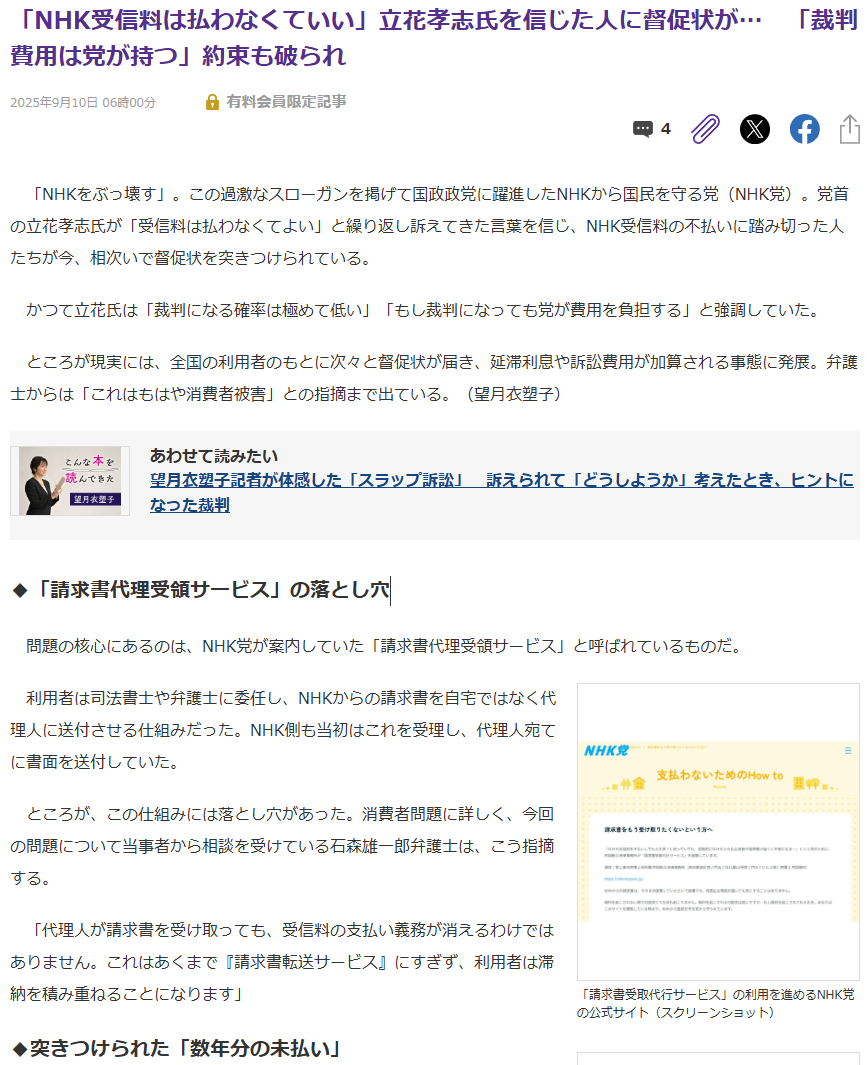Image resolution: width=867 pixels, height=1065 pixels.
Task: Share article on Facebook
Action: (804, 129)
